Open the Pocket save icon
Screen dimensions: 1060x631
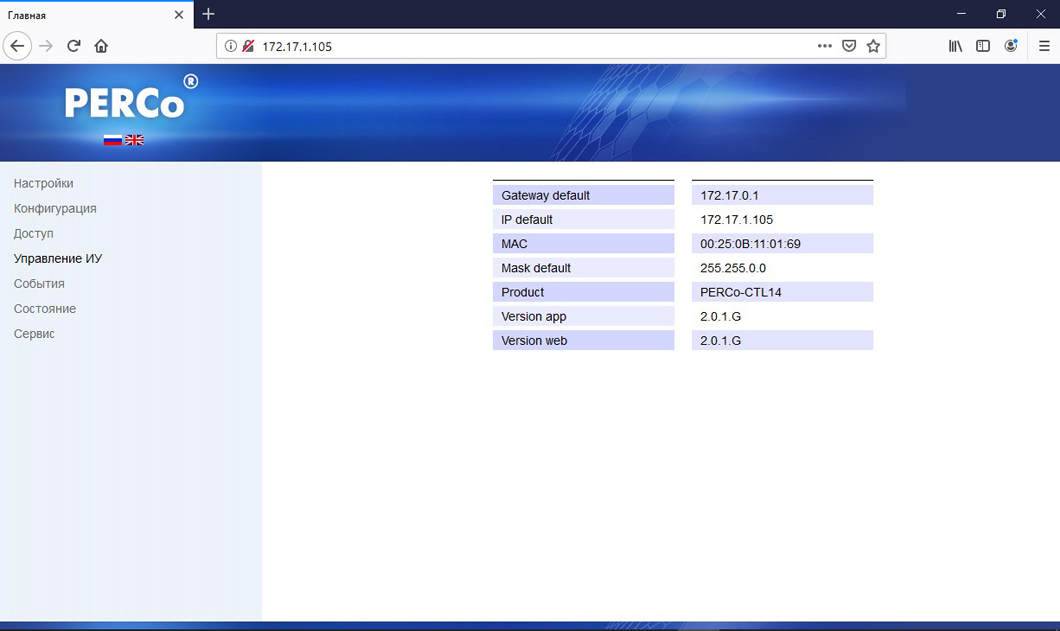pos(849,46)
